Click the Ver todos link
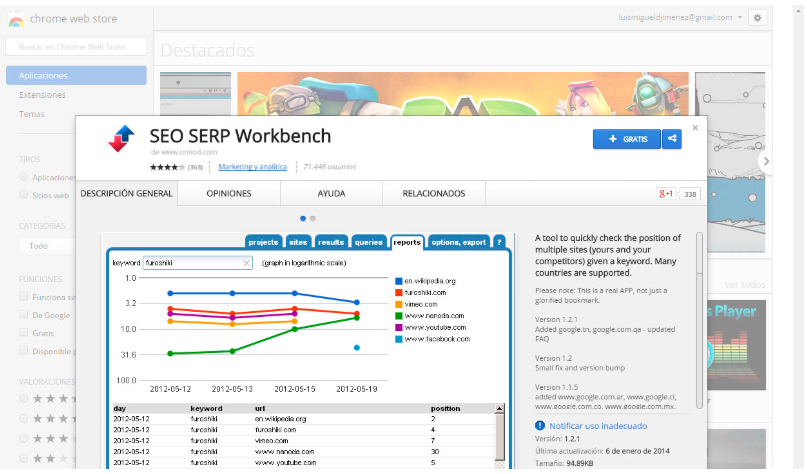 (x=745, y=285)
